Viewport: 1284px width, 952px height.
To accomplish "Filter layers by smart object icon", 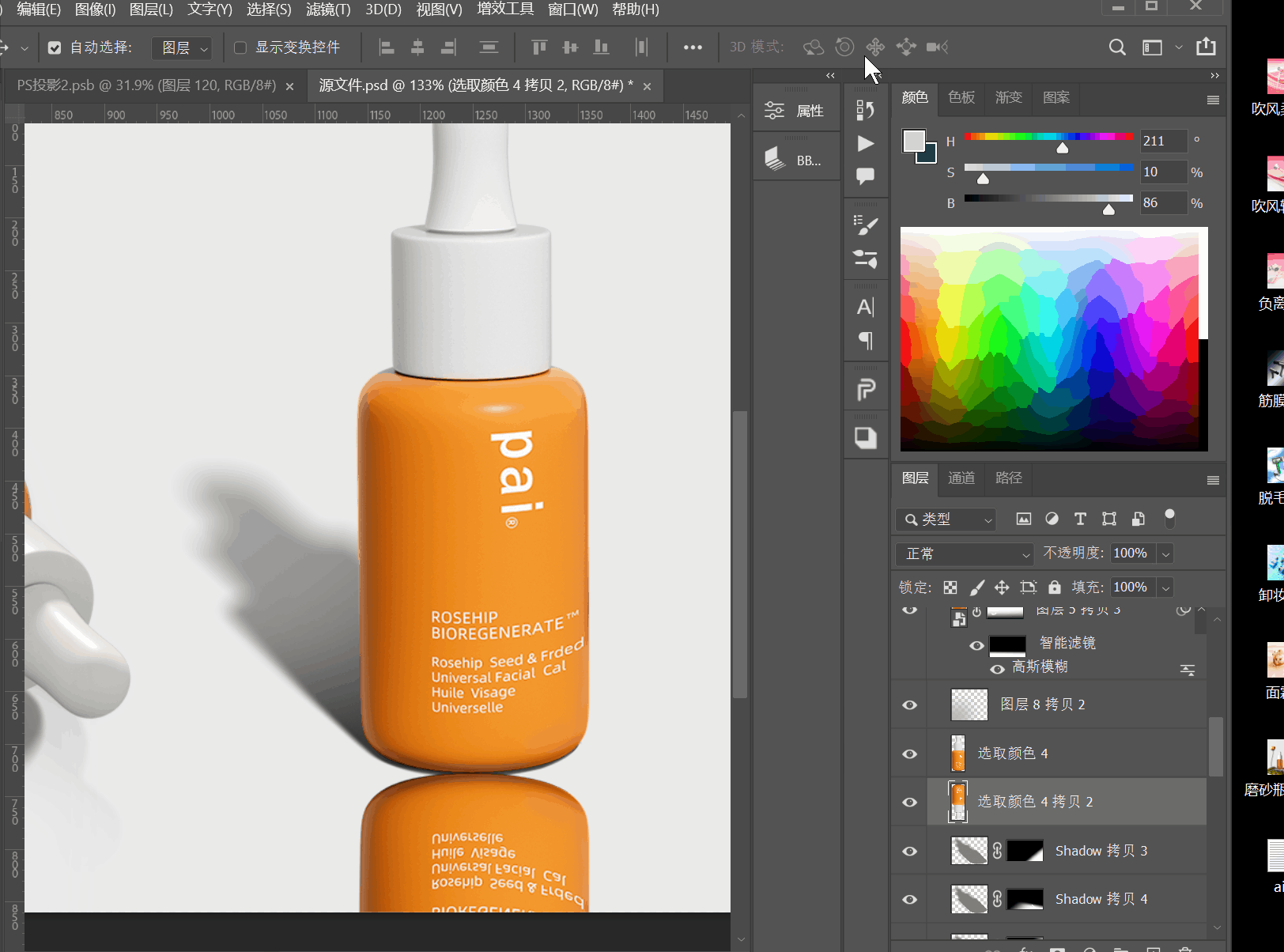I will pos(1139,519).
